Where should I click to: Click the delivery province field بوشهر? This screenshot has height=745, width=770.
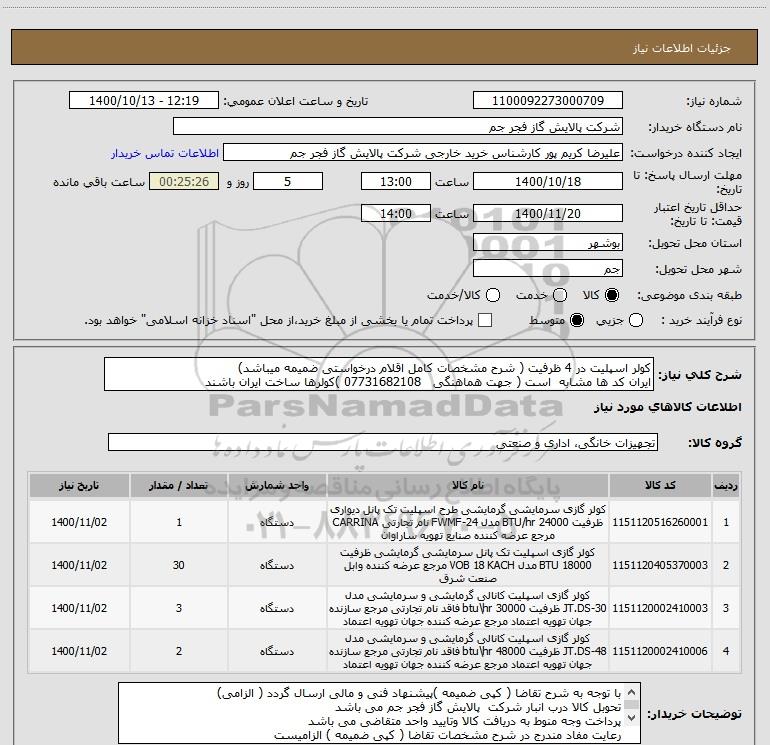(x=548, y=243)
